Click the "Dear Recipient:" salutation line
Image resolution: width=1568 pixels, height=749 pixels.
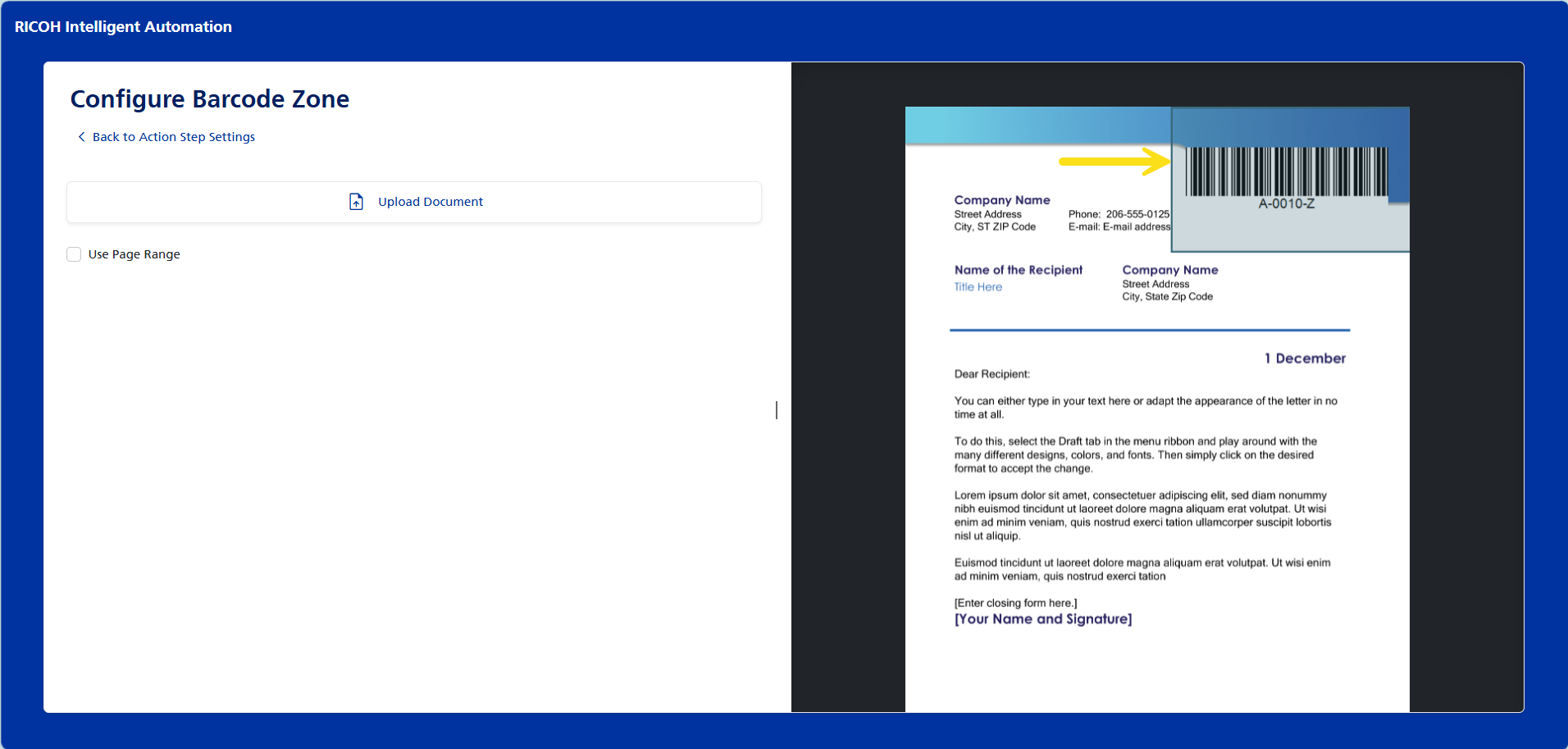point(991,374)
